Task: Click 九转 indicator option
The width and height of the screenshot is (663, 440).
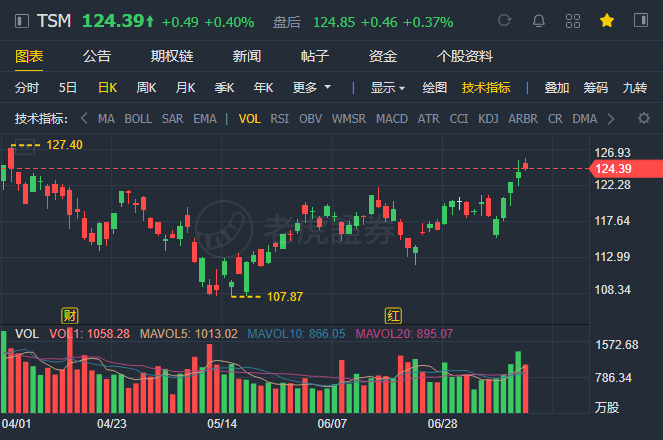Action: point(635,88)
